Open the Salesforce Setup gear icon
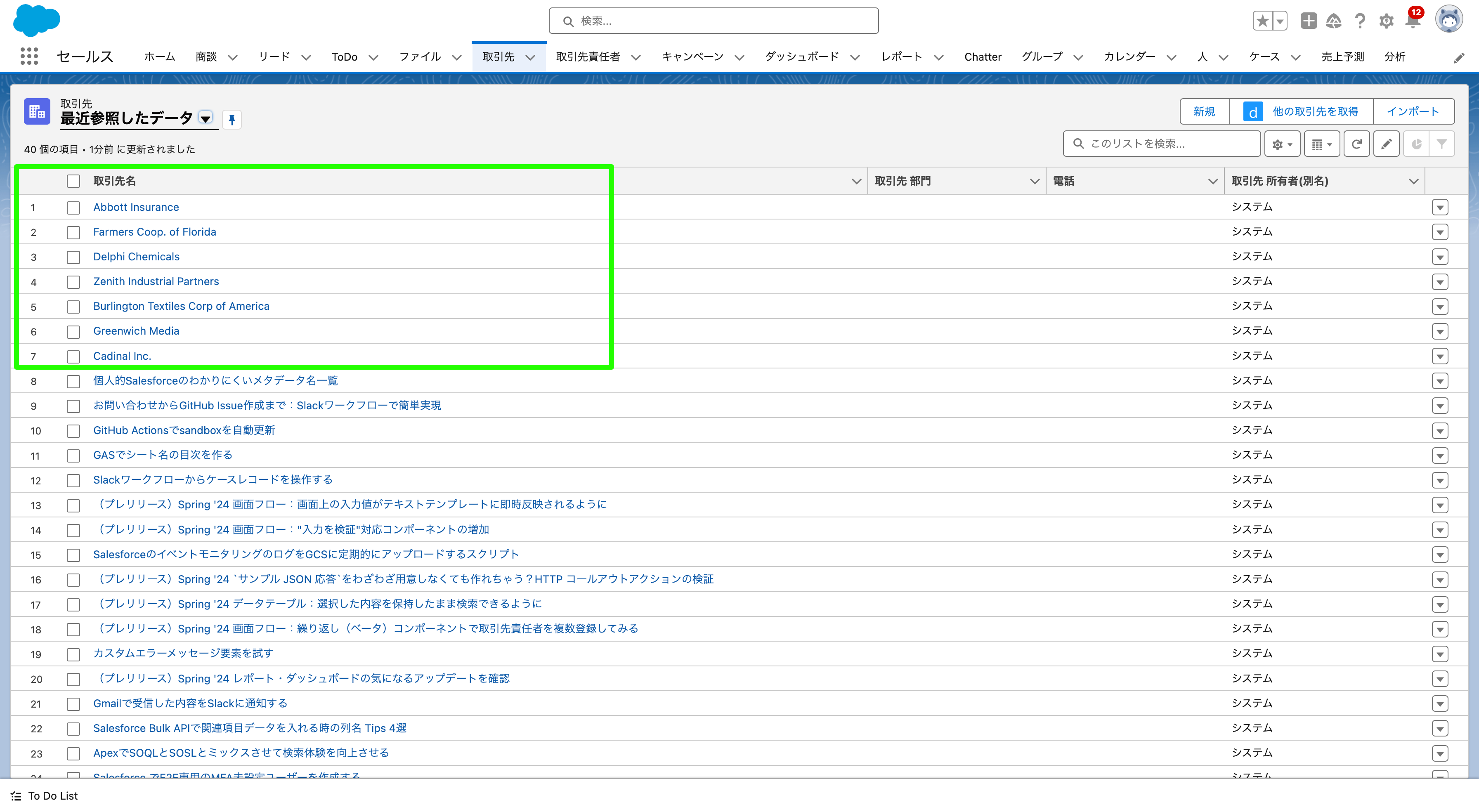This screenshot has height=812, width=1479. pyautogui.click(x=1385, y=21)
